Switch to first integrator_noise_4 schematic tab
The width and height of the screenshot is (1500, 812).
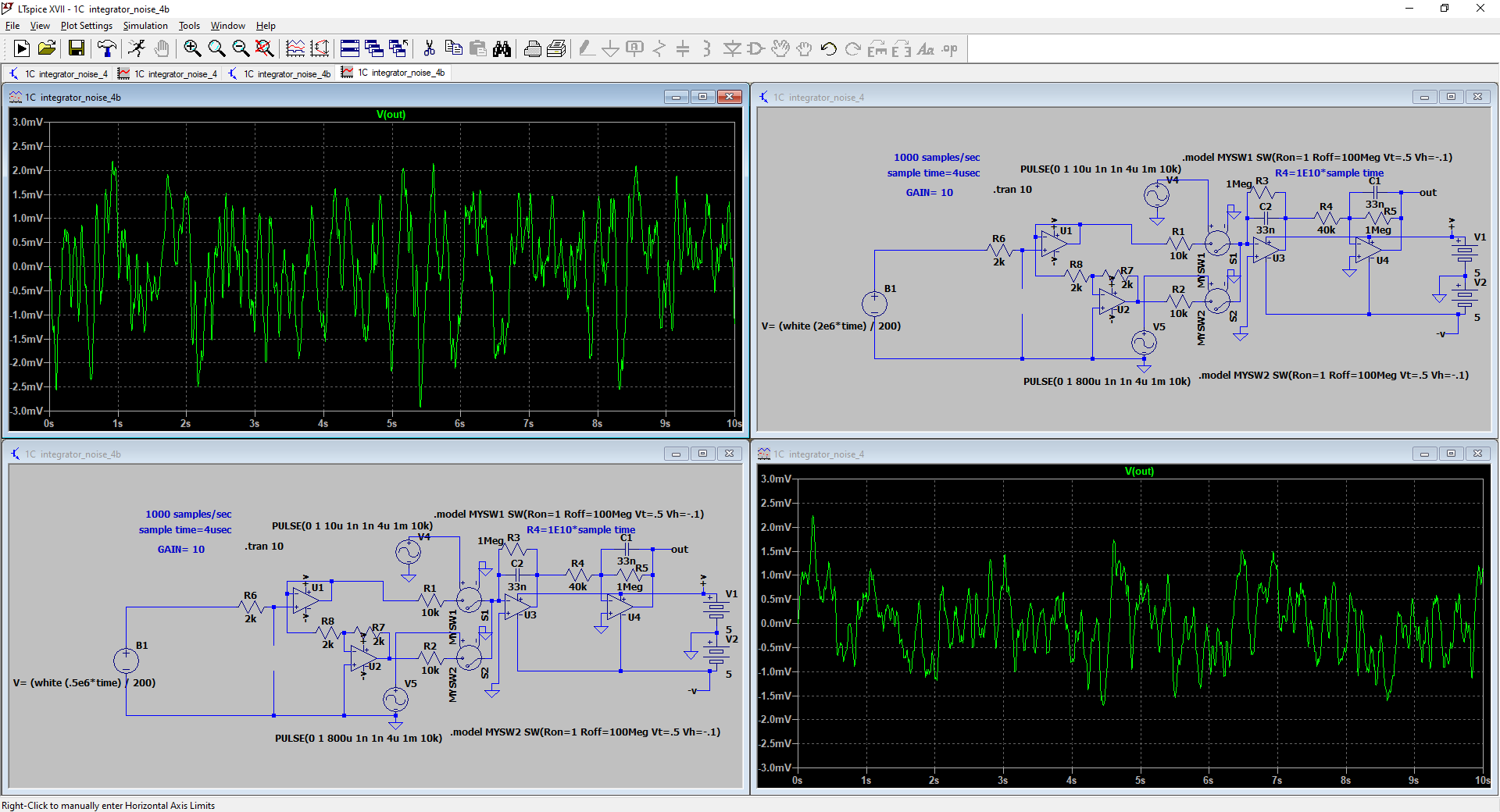[x=59, y=74]
